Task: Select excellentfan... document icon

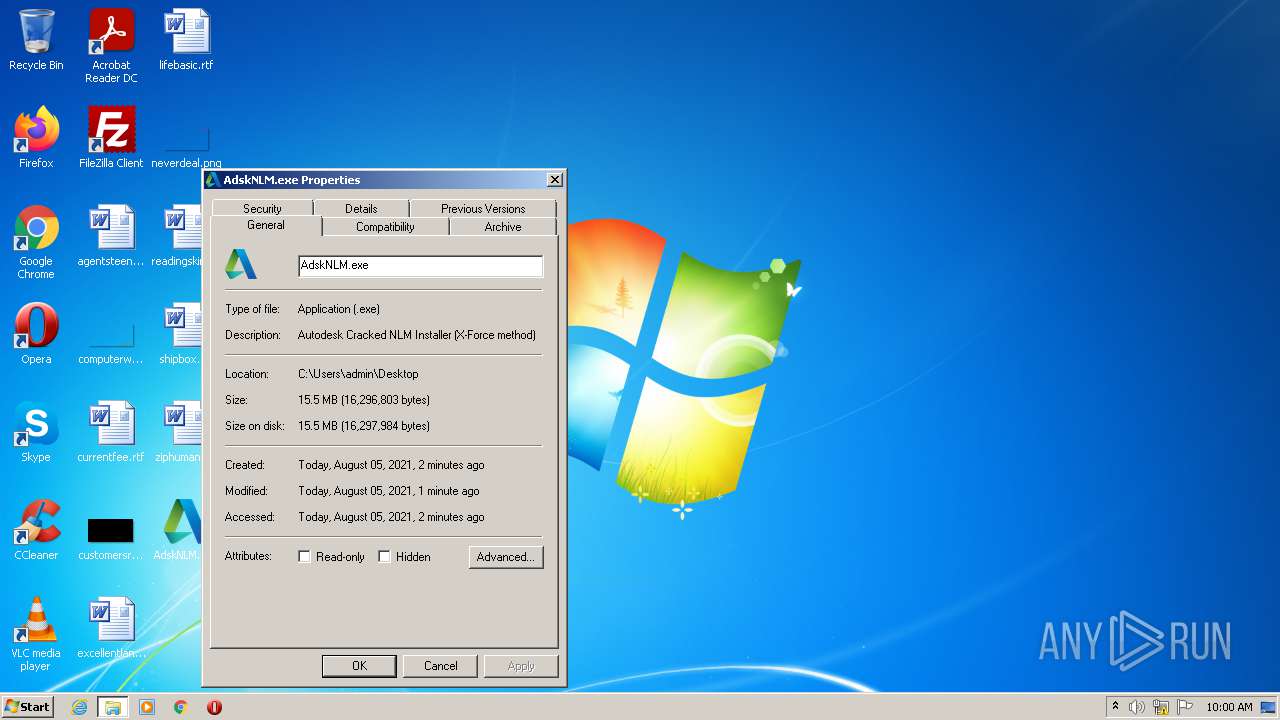Action: tap(111, 628)
